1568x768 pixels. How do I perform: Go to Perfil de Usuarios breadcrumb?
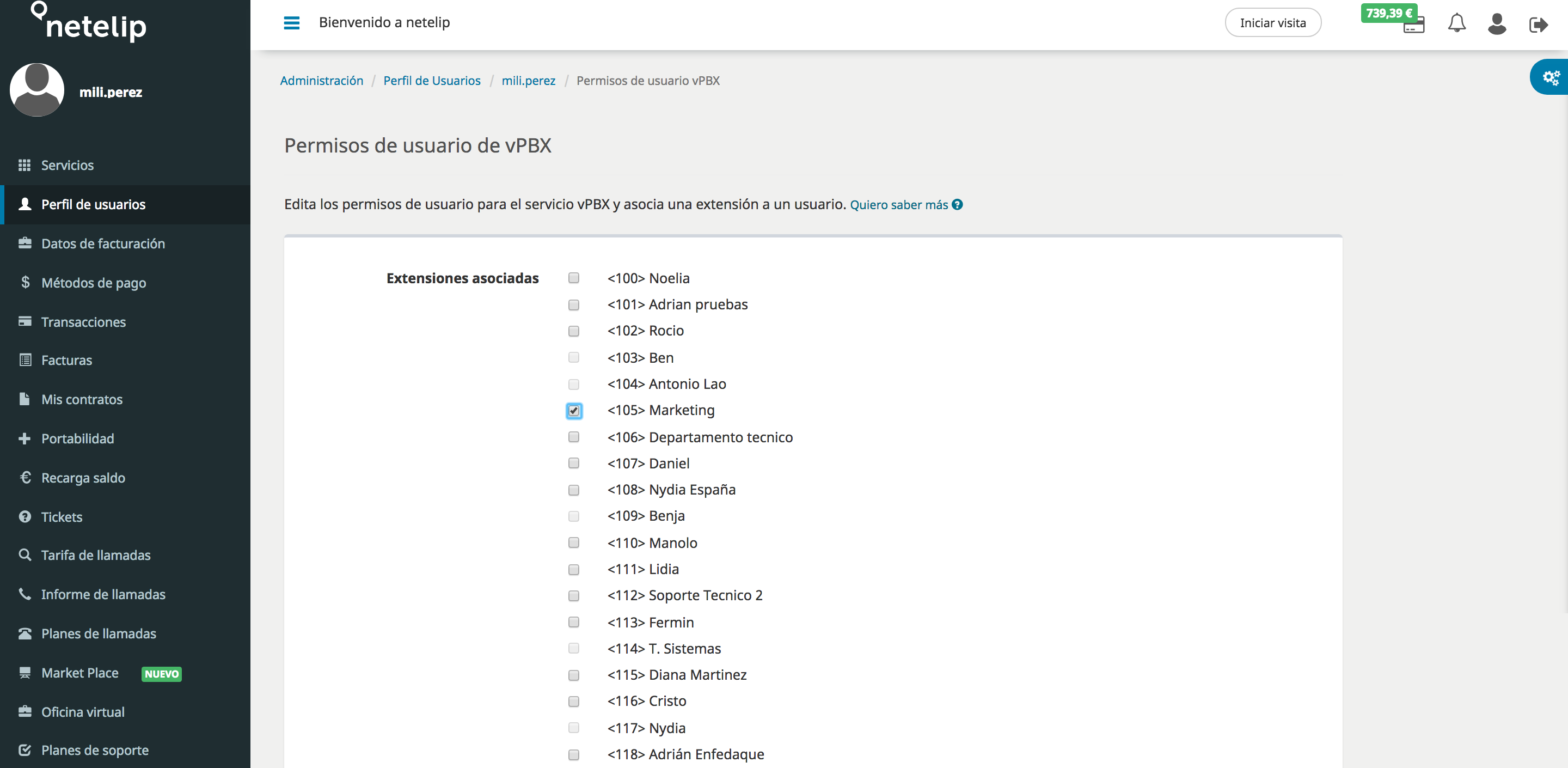432,81
